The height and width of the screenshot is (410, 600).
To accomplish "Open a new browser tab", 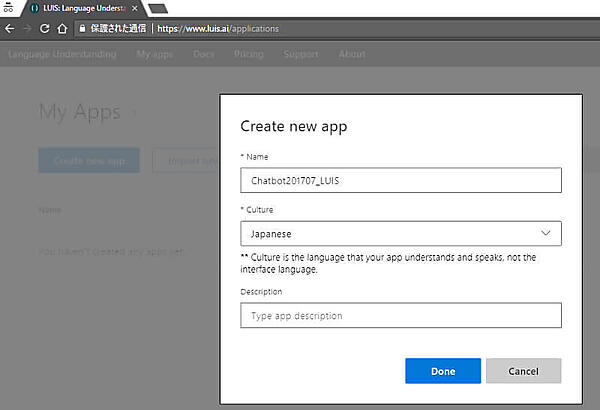I will (158, 8).
